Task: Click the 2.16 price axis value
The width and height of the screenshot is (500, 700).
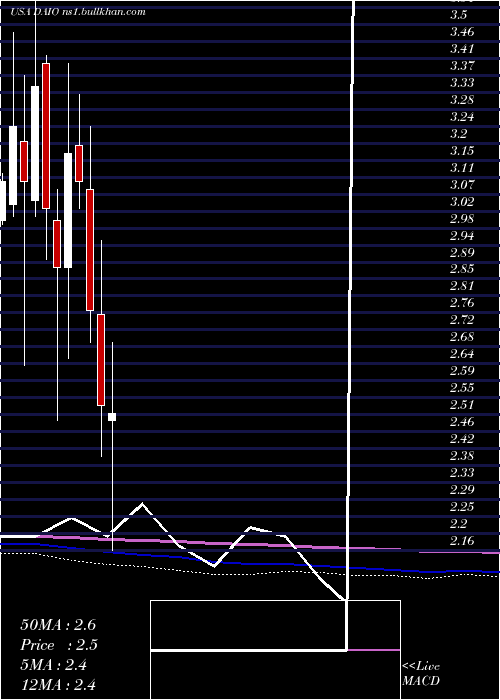Action: click(x=462, y=540)
